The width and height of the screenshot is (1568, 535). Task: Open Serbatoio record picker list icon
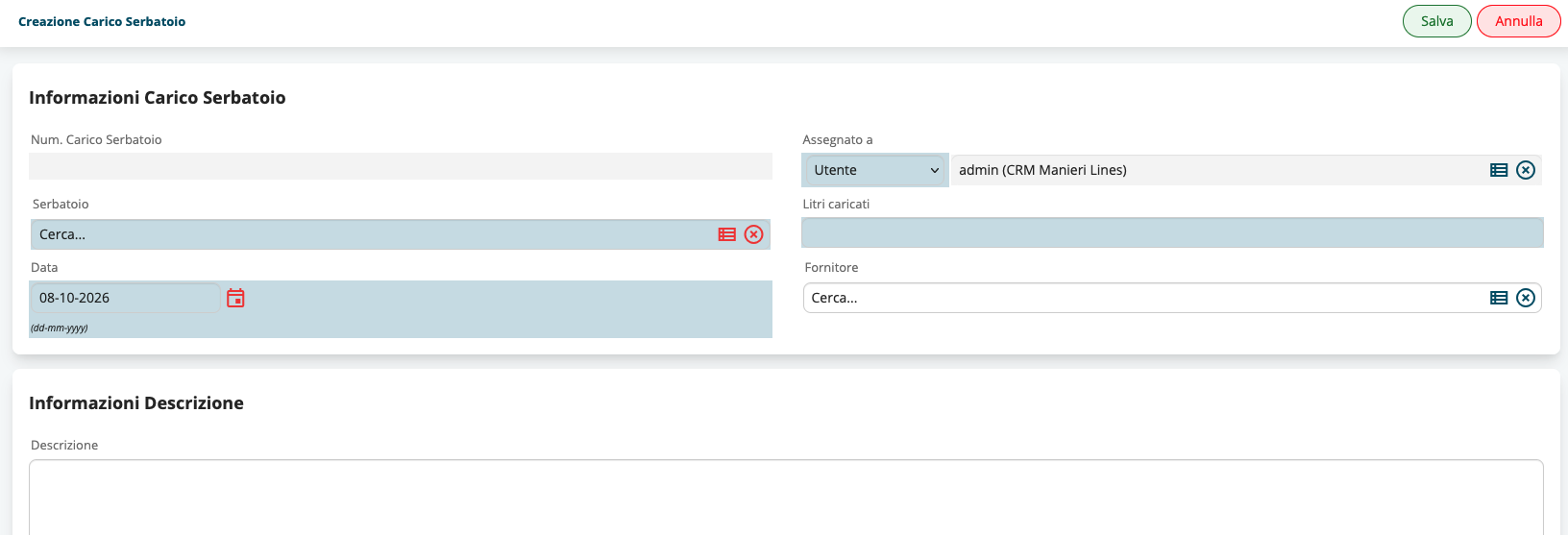point(727,234)
